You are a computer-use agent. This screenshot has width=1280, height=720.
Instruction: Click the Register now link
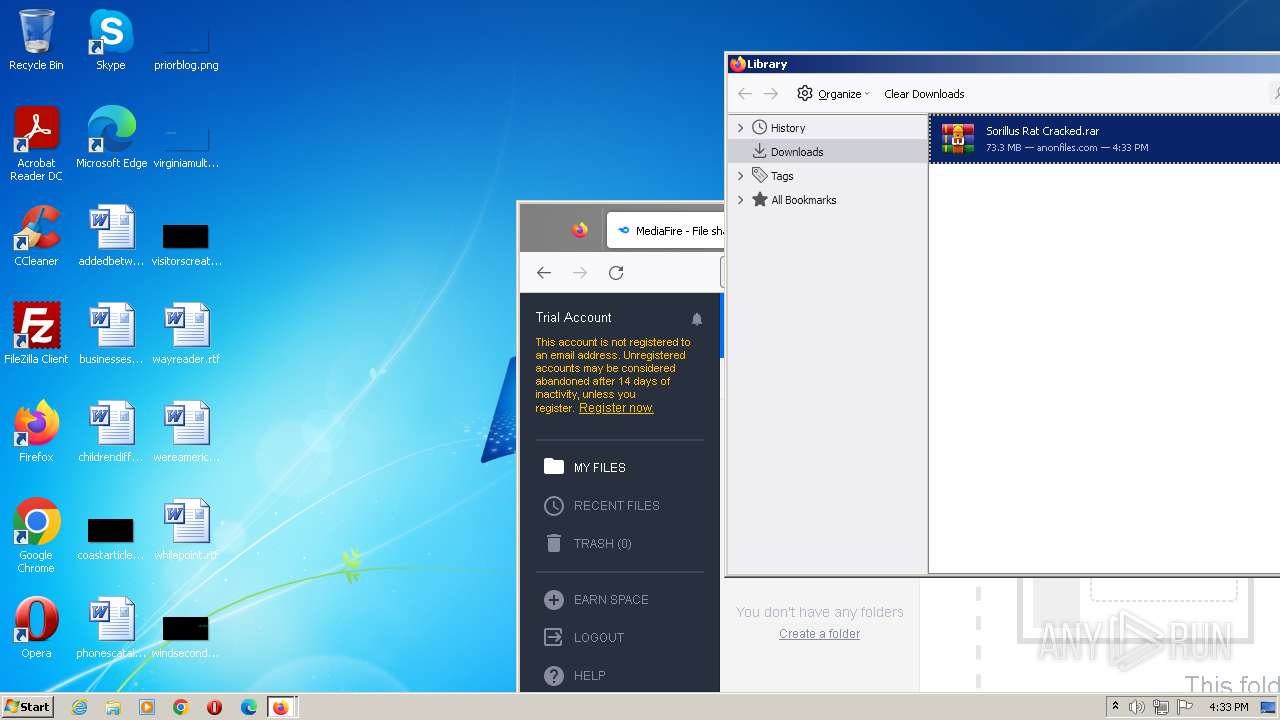point(616,408)
